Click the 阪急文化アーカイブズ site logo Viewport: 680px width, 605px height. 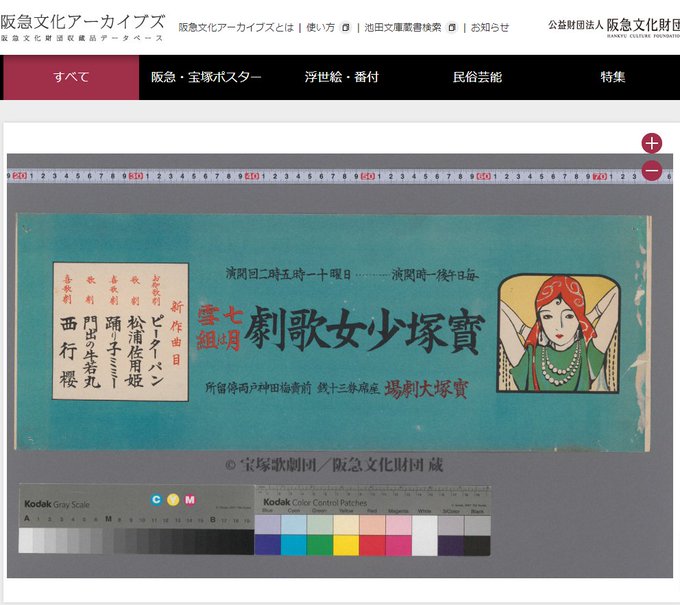[82, 27]
